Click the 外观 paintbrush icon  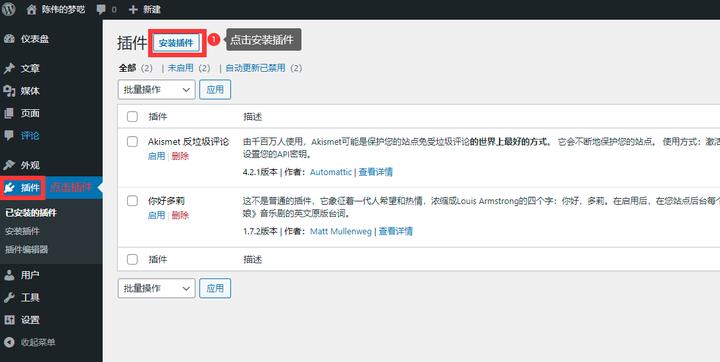pyautogui.click(x=9, y=165)
